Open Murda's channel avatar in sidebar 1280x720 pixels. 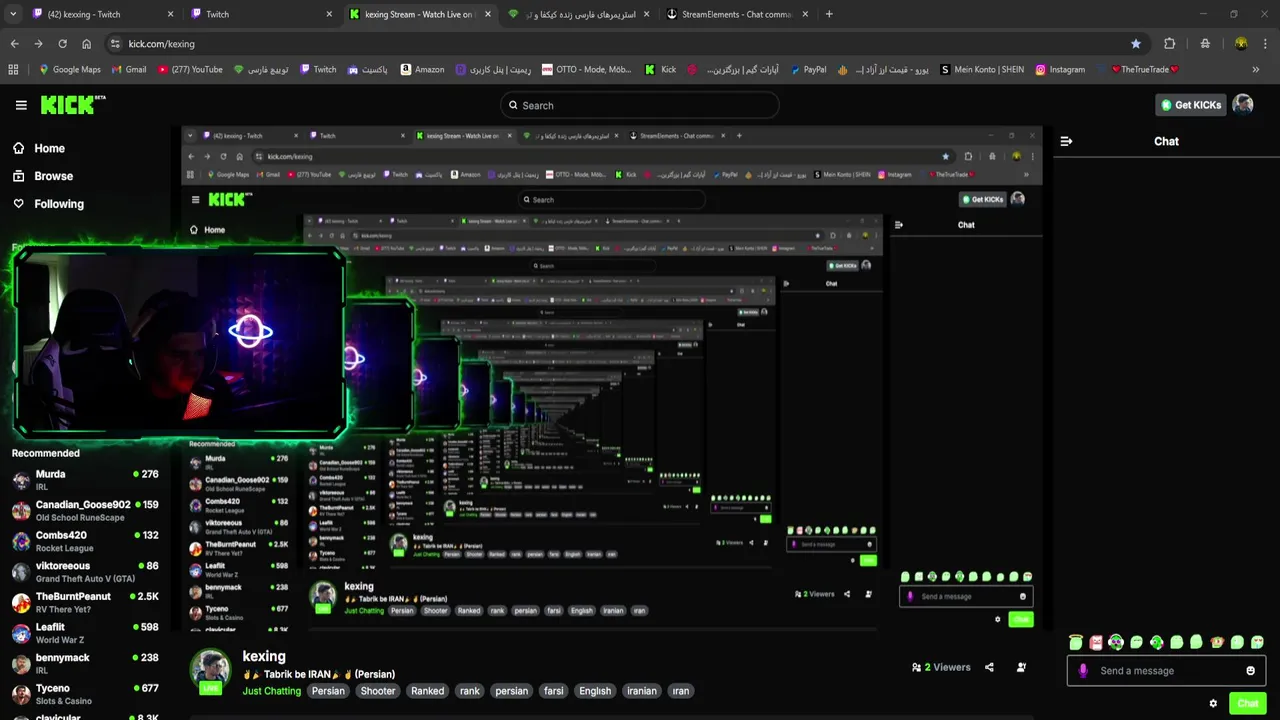21,480
